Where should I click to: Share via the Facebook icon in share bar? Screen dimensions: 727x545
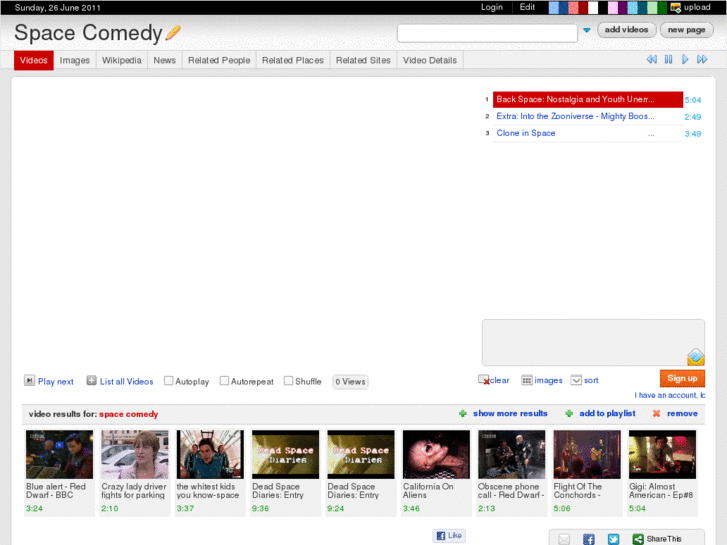(589, 539)
